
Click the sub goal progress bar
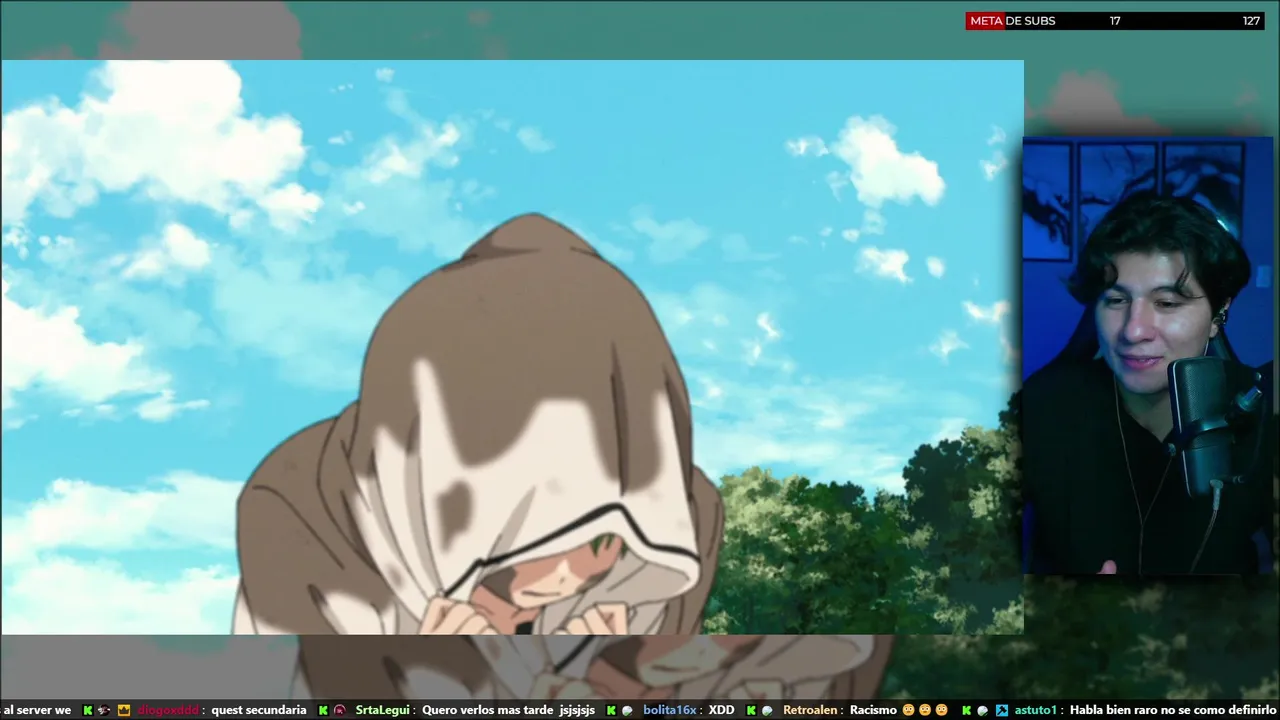pos(1115,21)
